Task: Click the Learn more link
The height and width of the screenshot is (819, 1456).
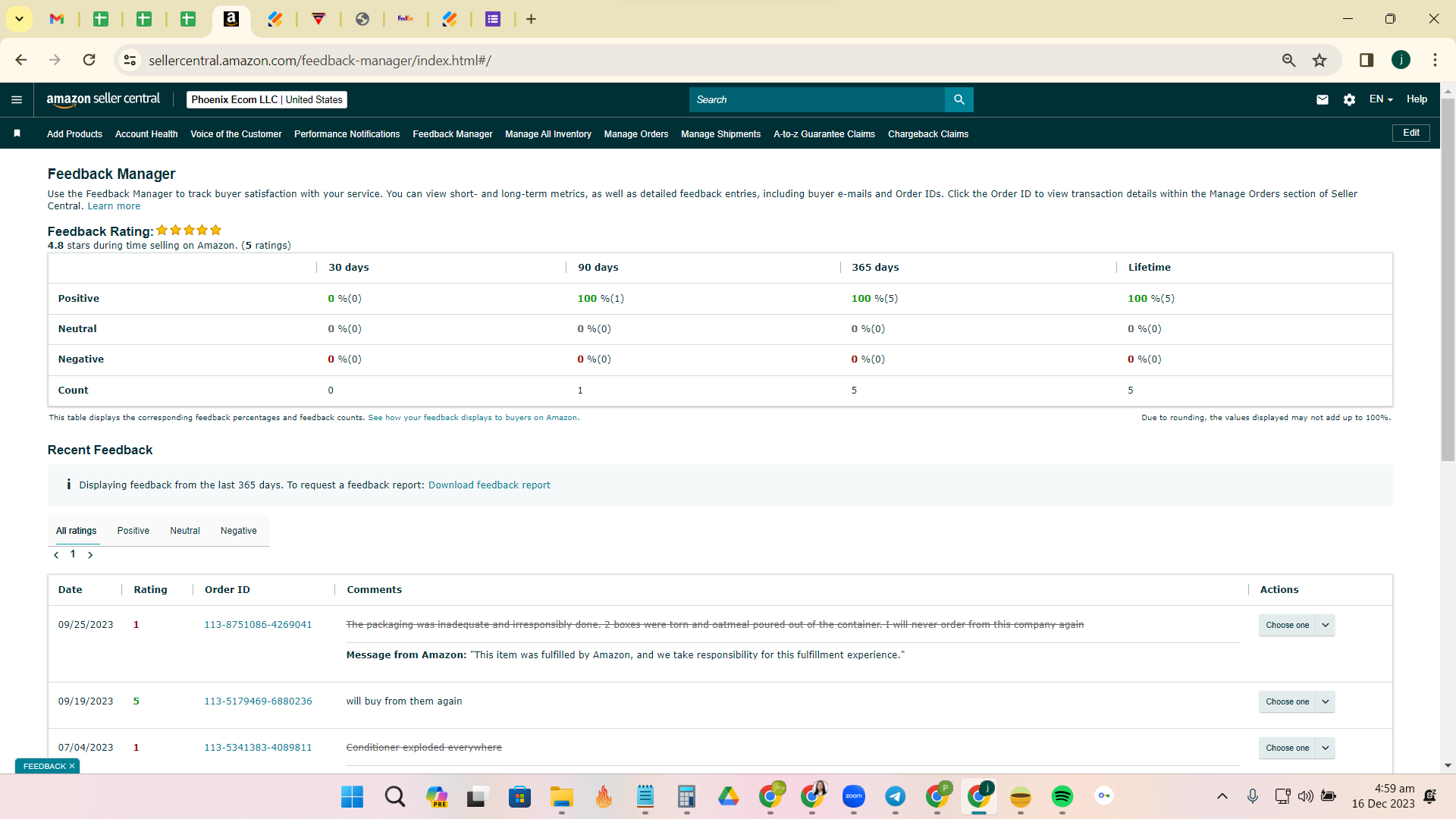Action: [114, 206]
